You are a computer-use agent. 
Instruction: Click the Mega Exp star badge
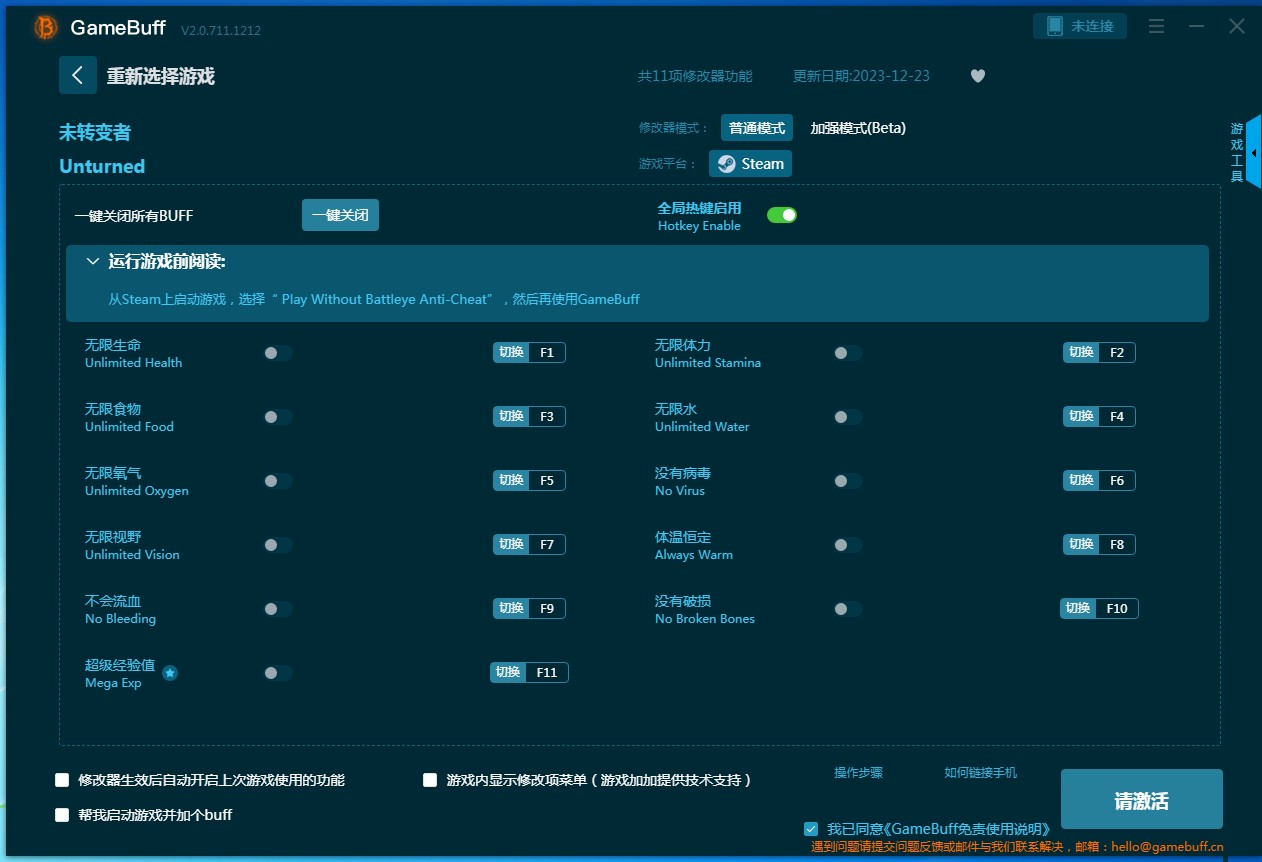pos(170,673)
